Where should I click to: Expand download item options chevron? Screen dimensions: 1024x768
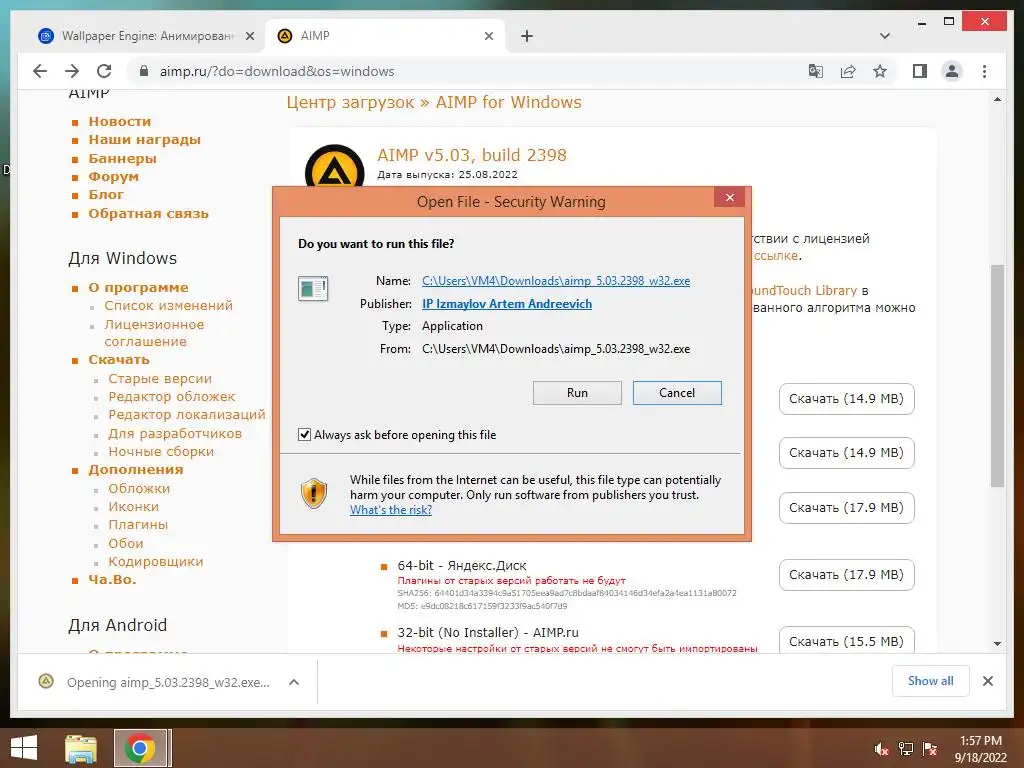[294, 682]
